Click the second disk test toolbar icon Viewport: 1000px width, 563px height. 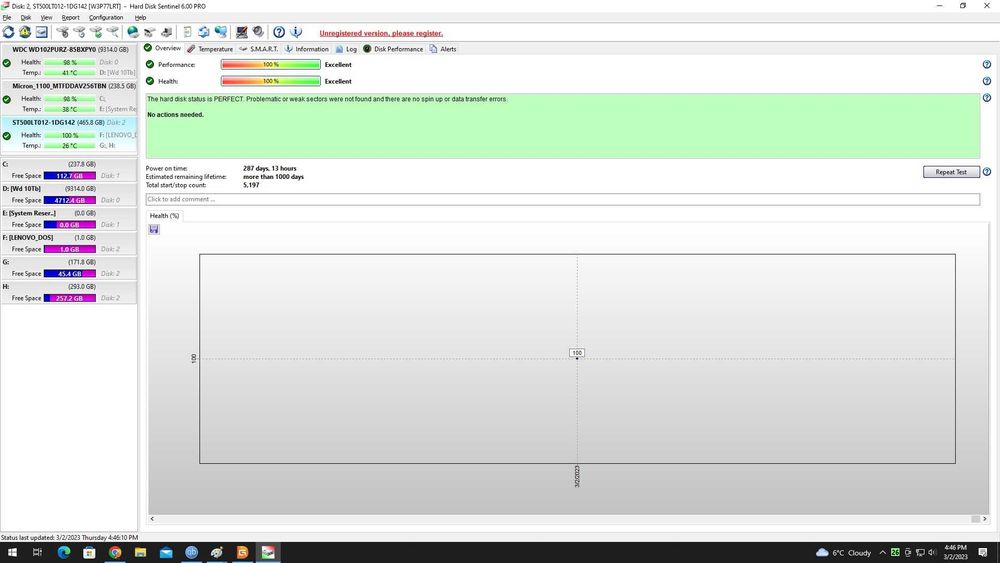[x=79, y=32]
